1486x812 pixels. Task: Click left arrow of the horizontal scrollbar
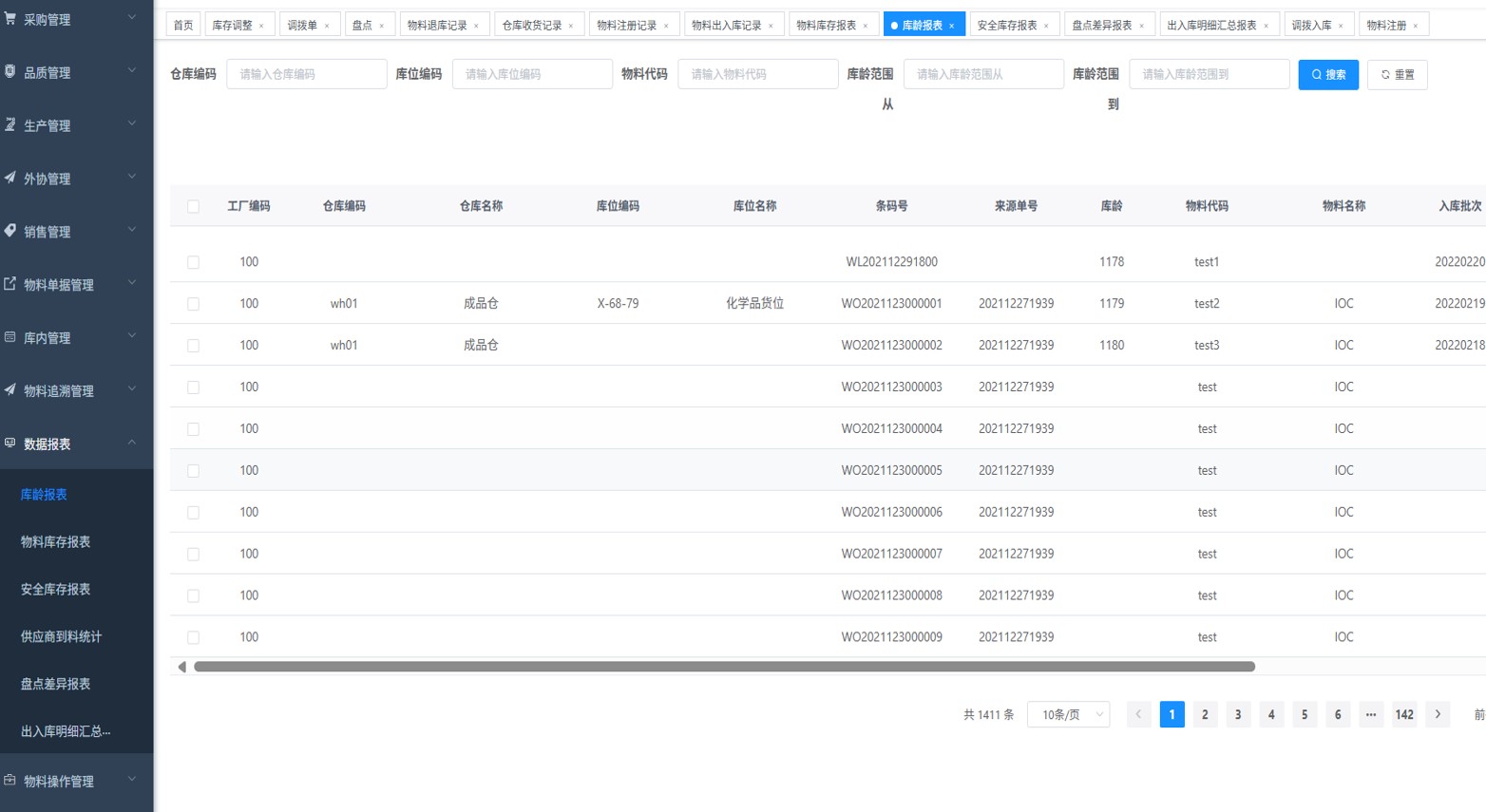coord(181,667)
